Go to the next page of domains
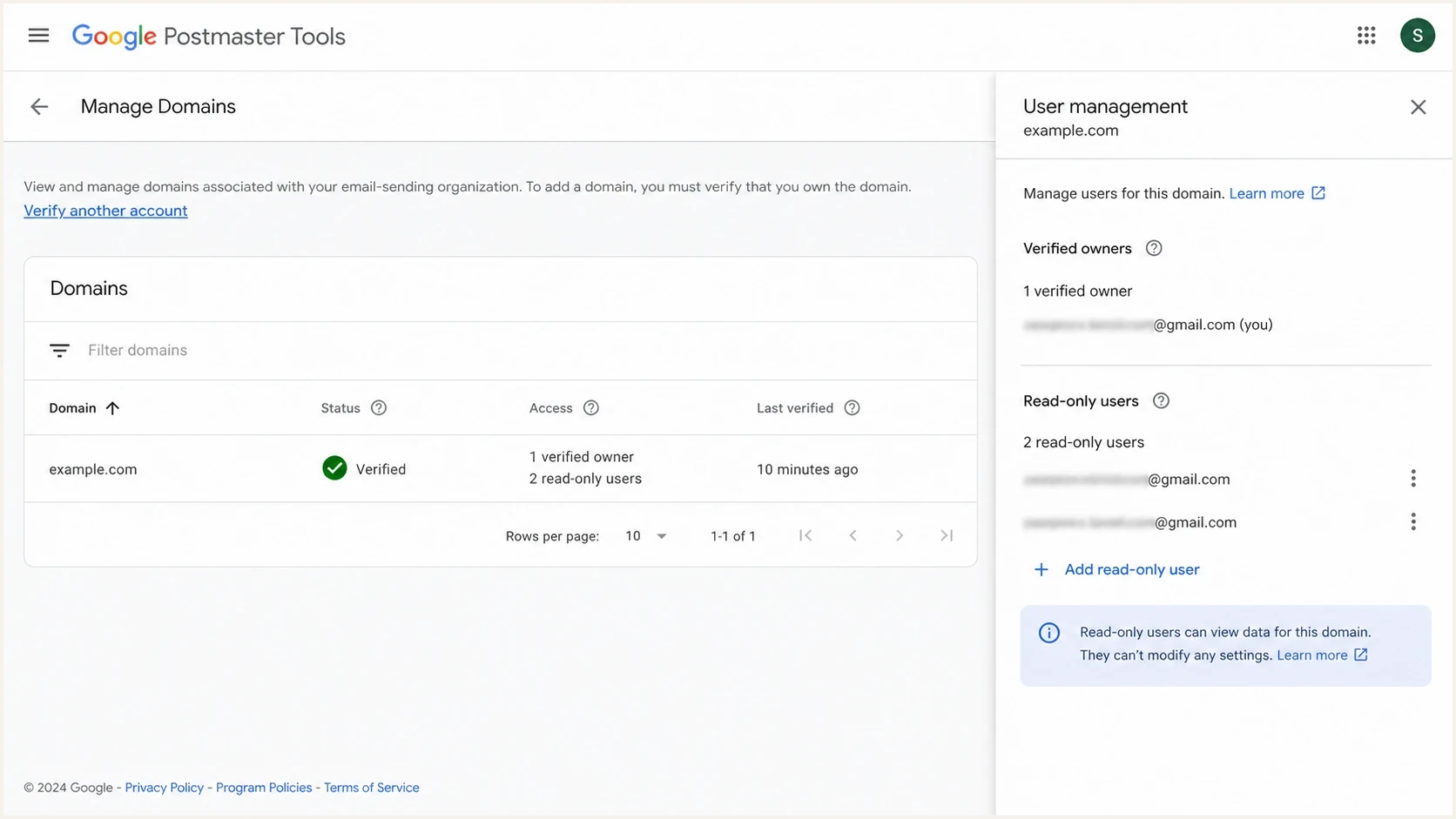Screen dimensions: 1456x819 900,535
